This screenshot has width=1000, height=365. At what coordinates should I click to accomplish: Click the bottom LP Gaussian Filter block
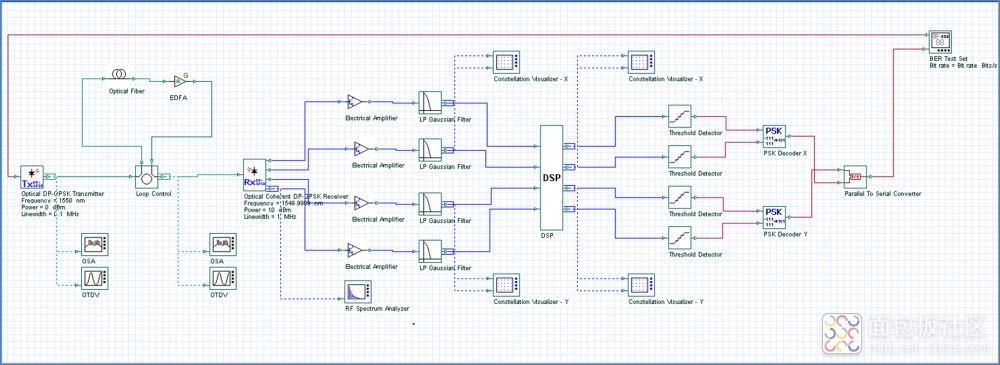pyautogui.click(x=430, y=250)
